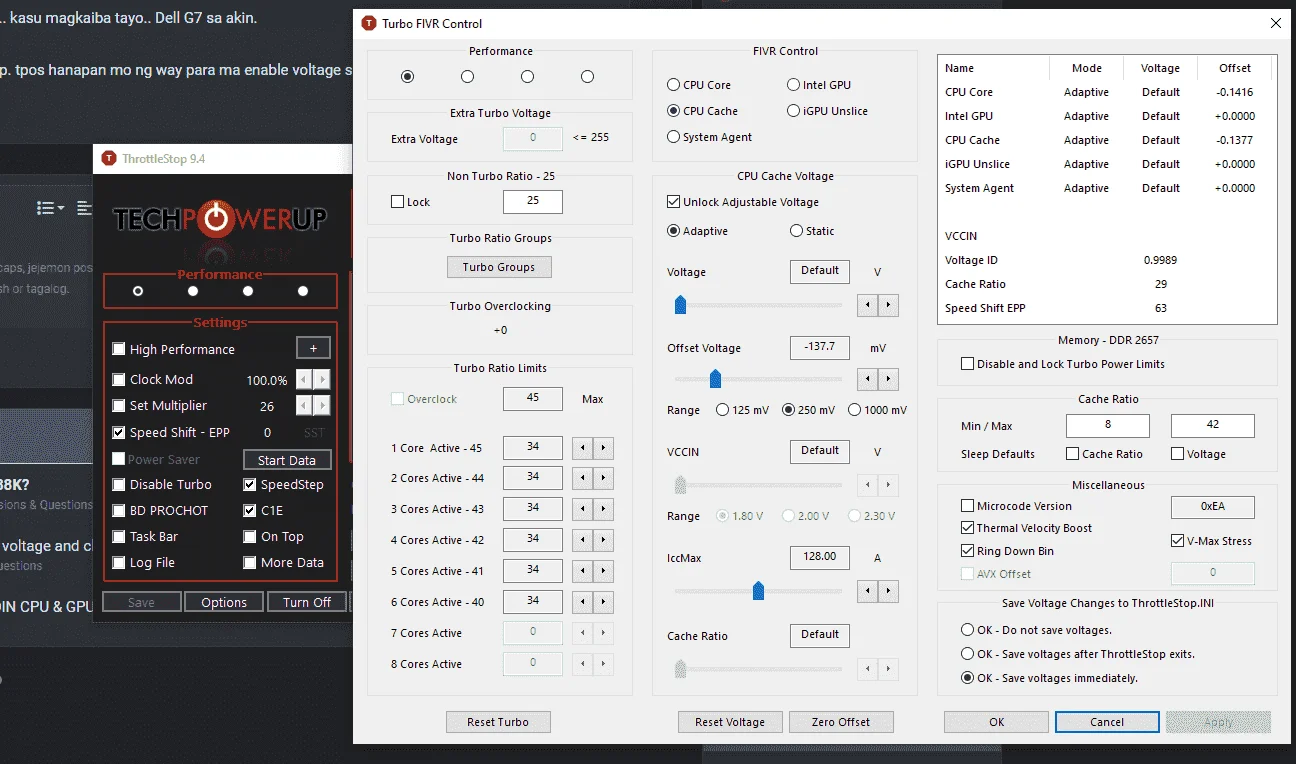Toggle Speed Shift - EPP in ThrottleStop
1296x764 pixels.
coord(119,433)
